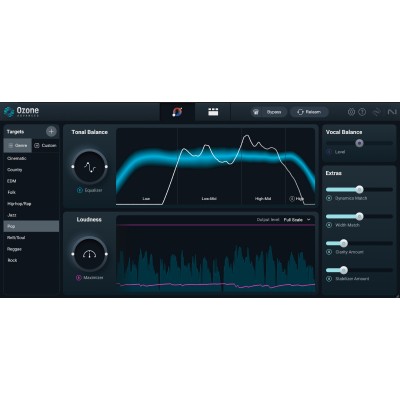The image size is (400, 400).
Task: Toggle the Vocal Balance Level power button
Action: coord(330,152)
